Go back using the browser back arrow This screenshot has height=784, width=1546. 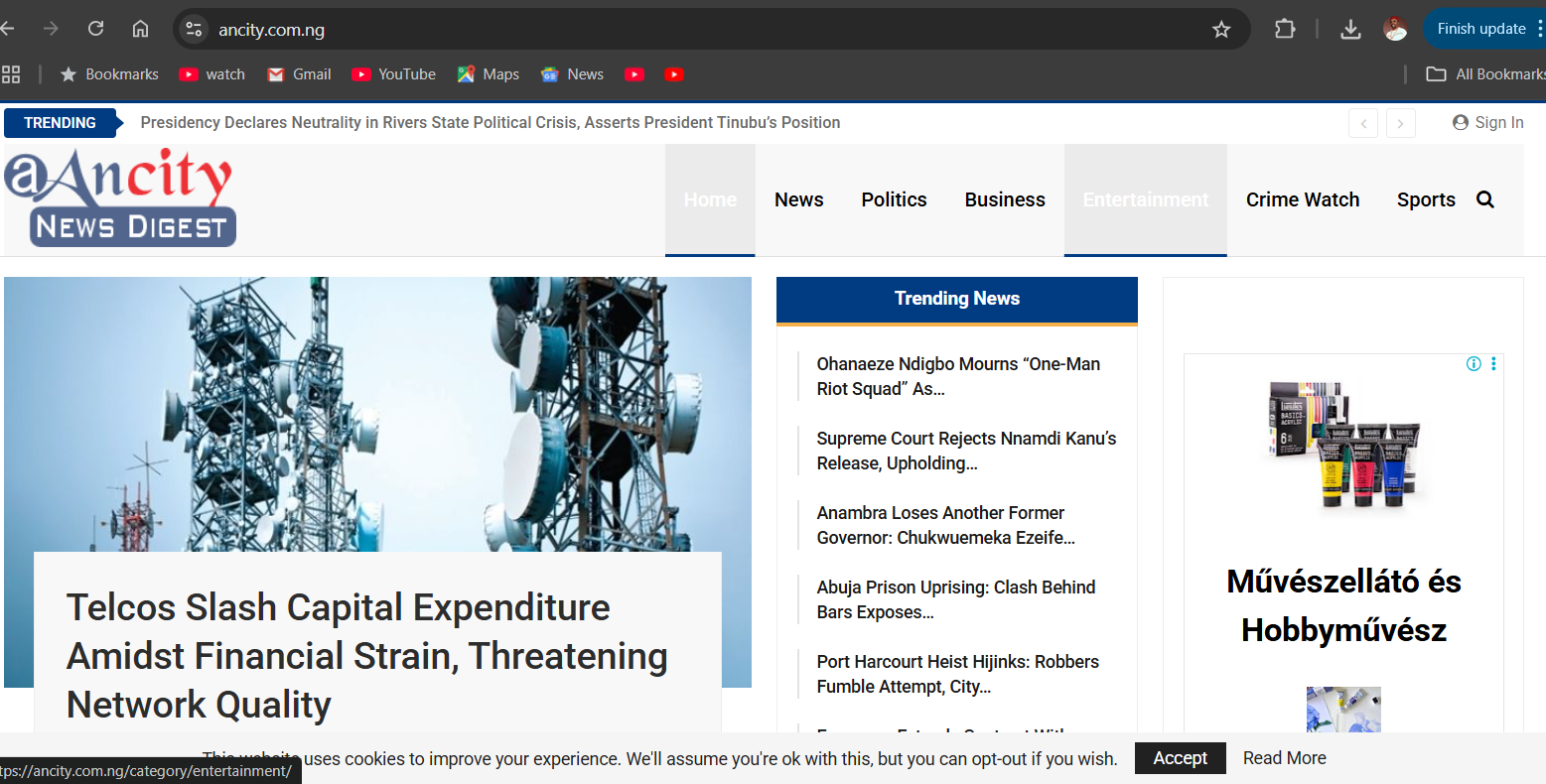[x=10, y=29]
